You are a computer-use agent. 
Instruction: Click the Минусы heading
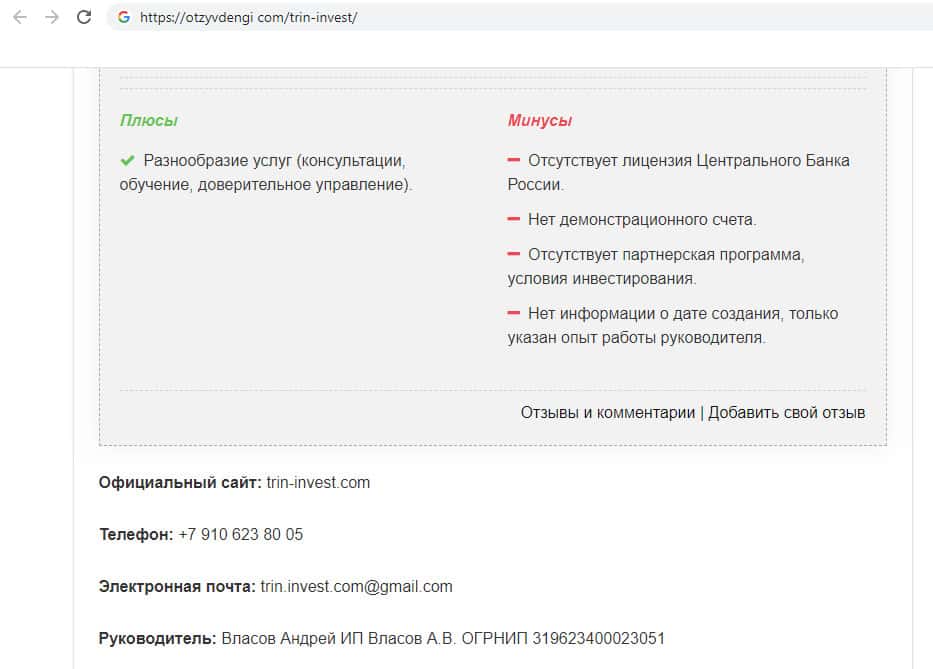(x=540, y=120)
